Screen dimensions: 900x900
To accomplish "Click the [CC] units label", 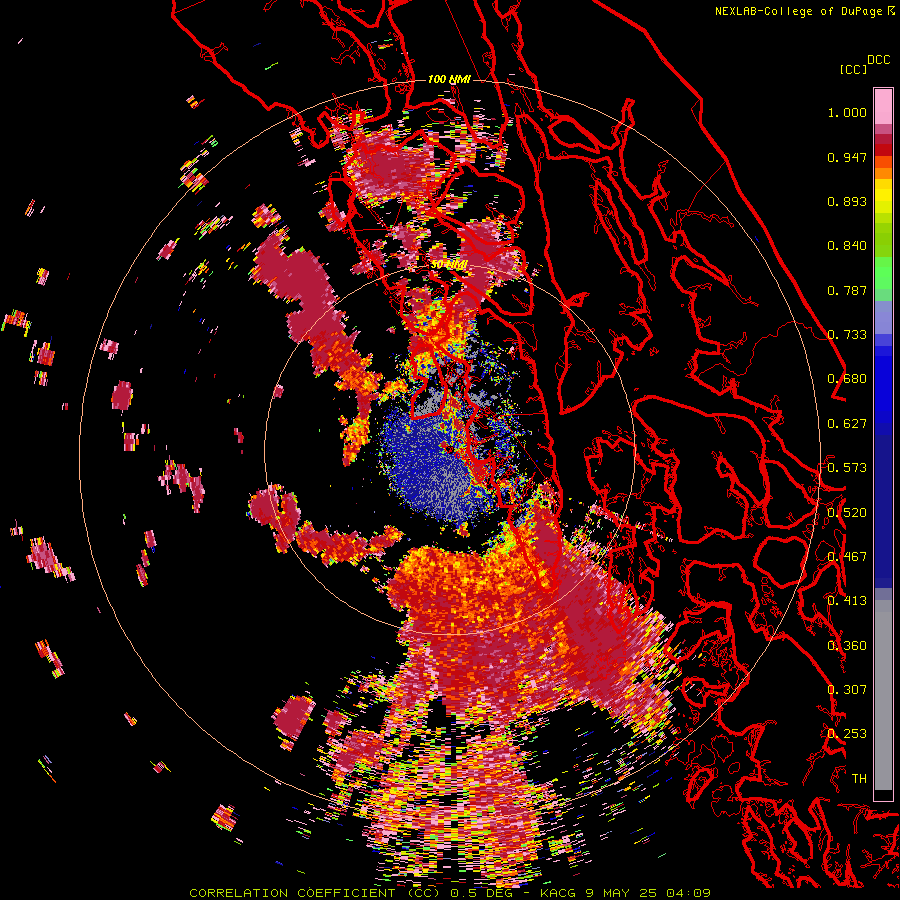I will click(853, 69).
